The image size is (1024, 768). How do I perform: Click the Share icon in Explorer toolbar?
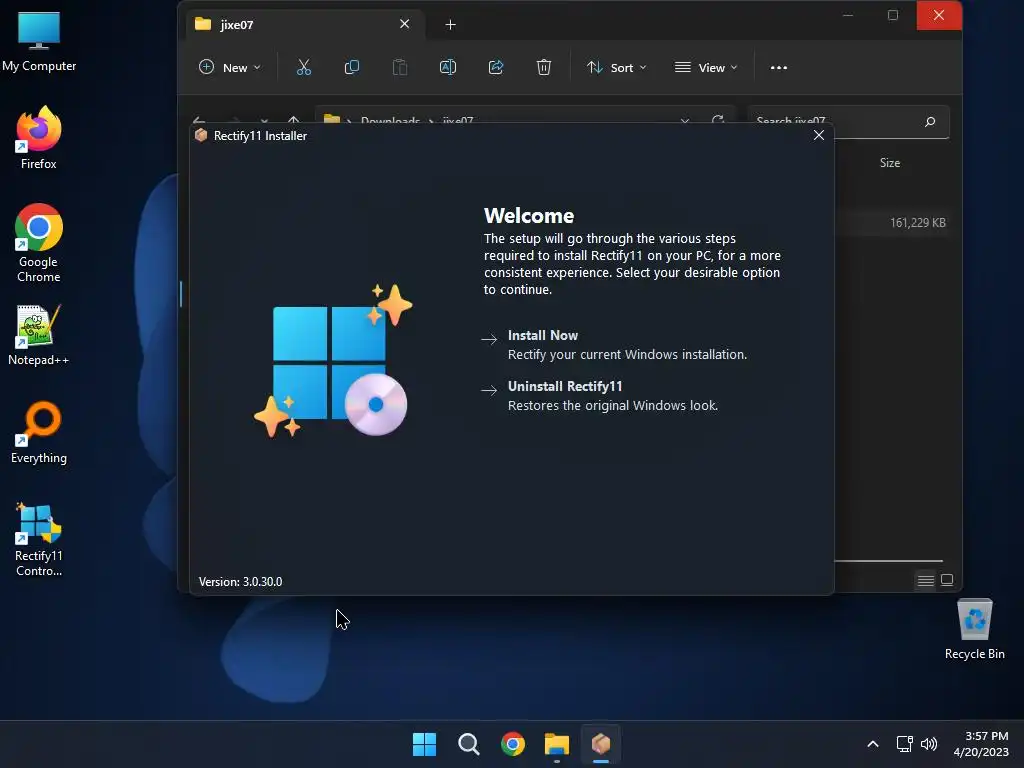pyautogui.click(x=496, y=67)
